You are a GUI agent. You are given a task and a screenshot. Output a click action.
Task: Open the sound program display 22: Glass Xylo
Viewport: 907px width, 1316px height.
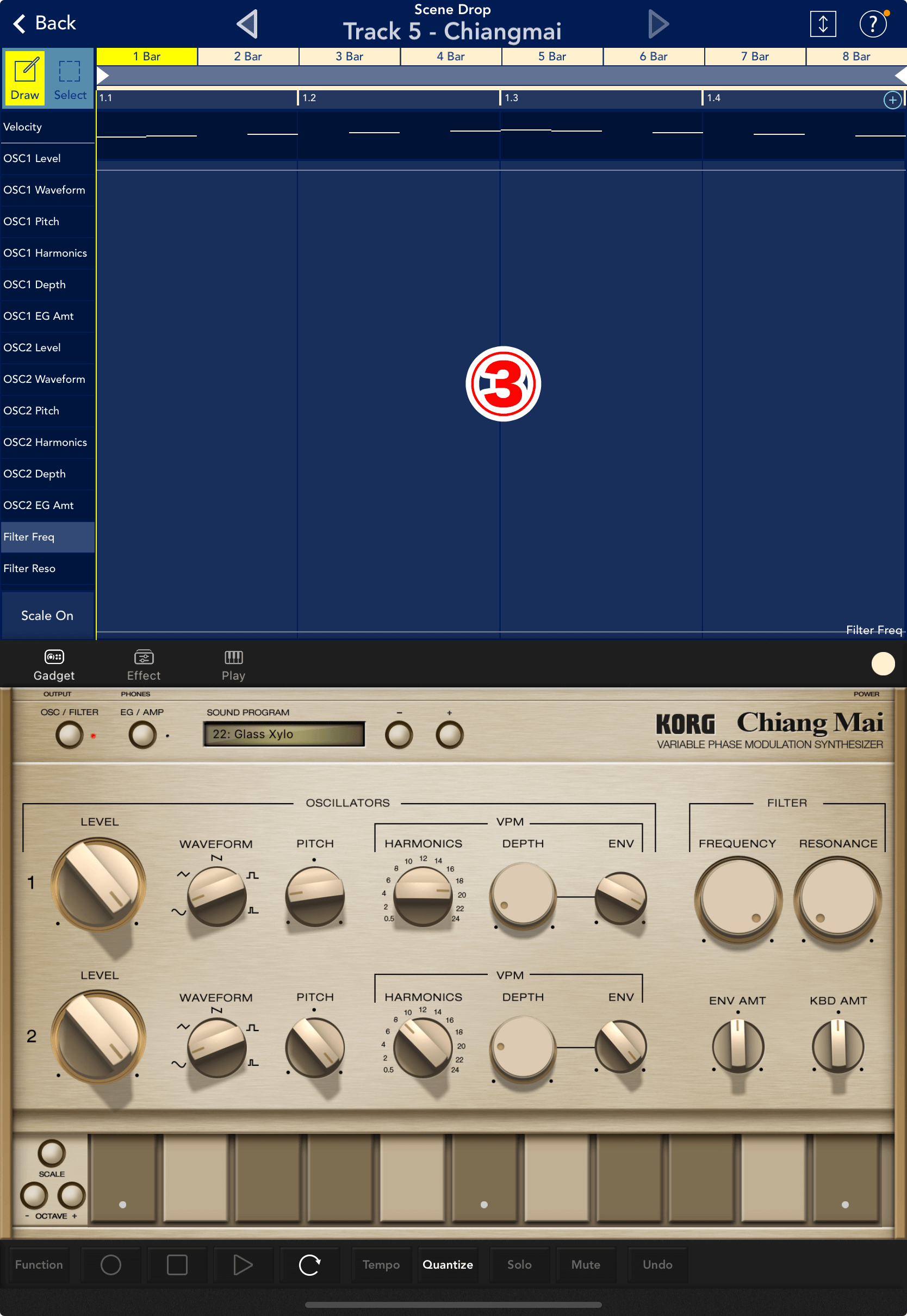[284, 734]
